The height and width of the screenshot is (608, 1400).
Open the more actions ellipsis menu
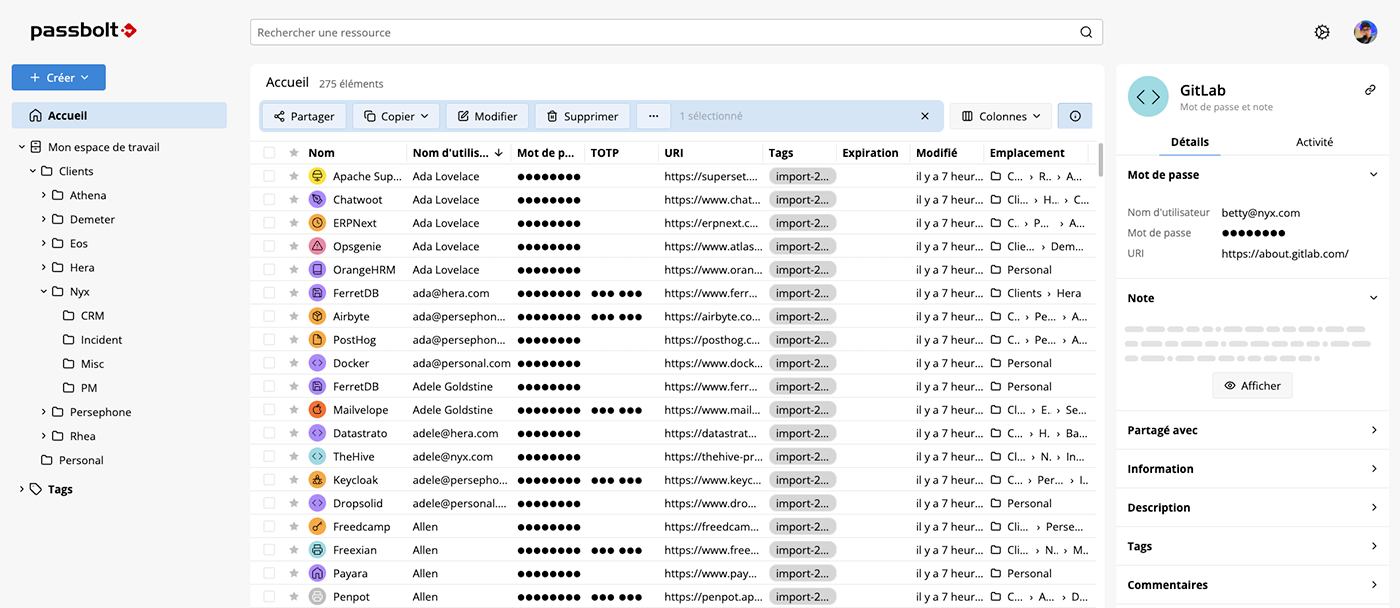pos(653,116)
